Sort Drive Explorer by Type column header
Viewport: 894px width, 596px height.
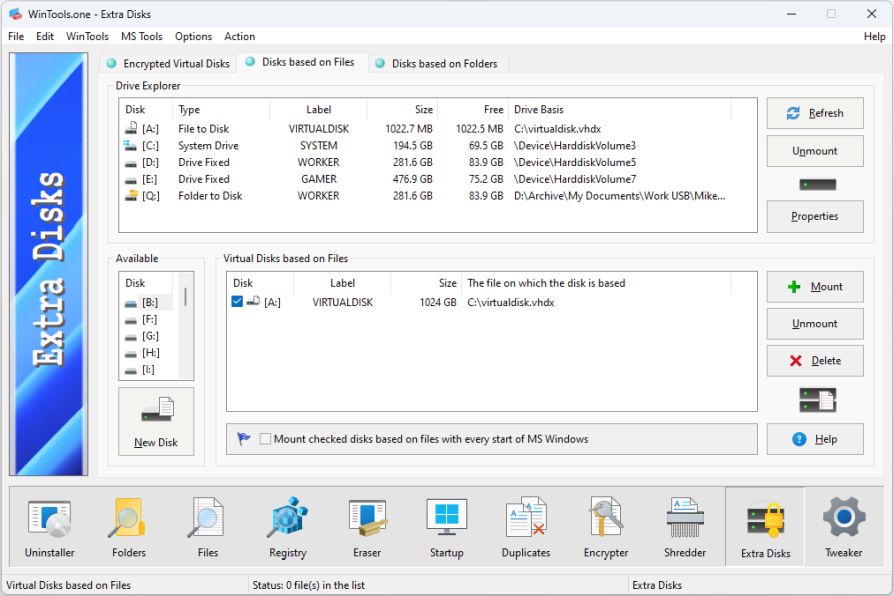coord(220,110)
